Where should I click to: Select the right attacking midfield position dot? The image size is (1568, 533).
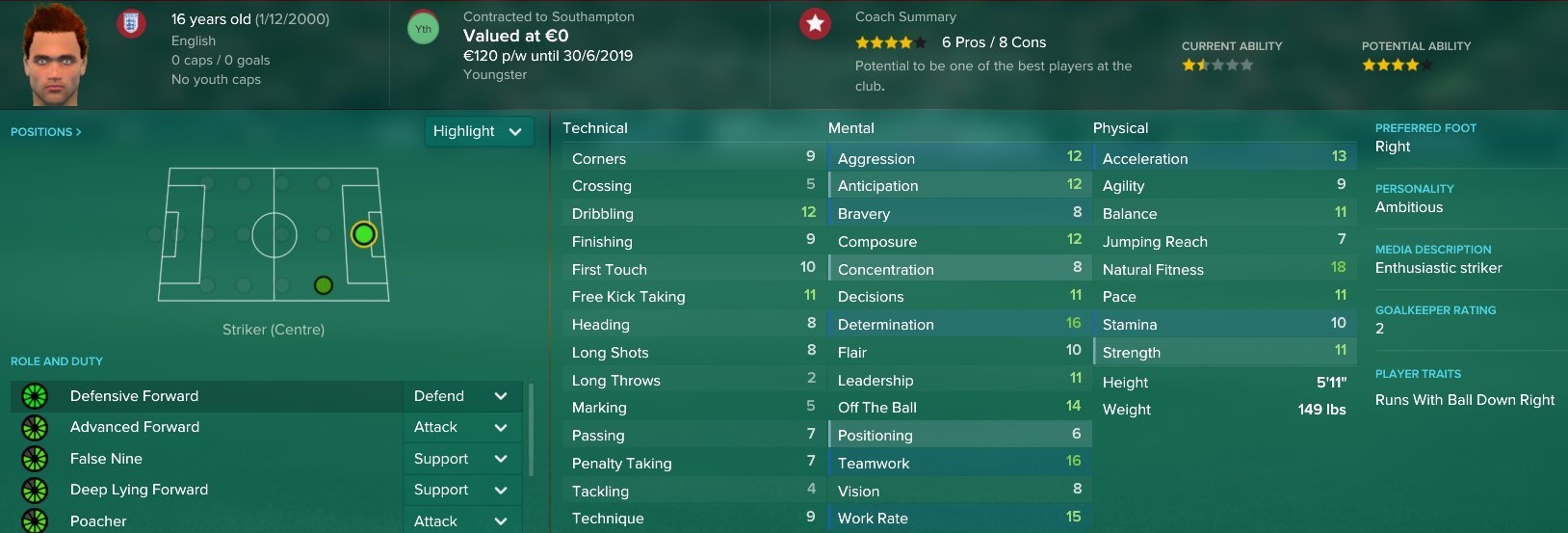tap(324, 285)
